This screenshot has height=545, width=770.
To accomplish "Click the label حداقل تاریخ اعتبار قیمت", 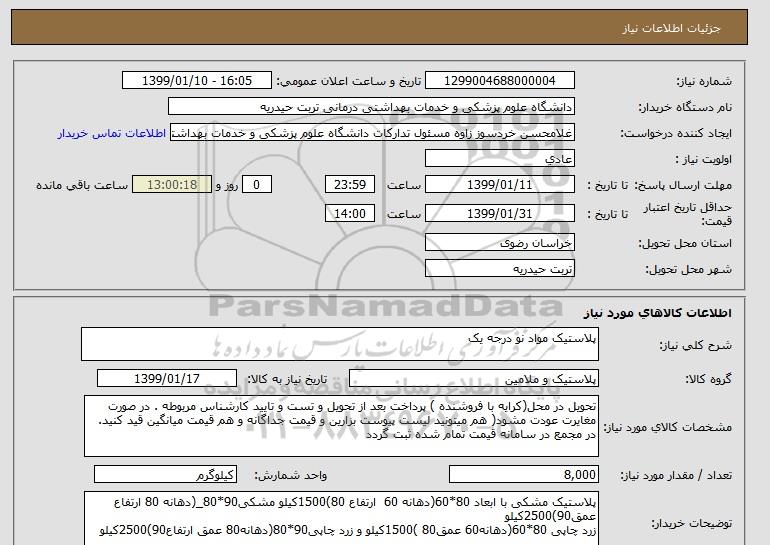I will pos(688,215).
